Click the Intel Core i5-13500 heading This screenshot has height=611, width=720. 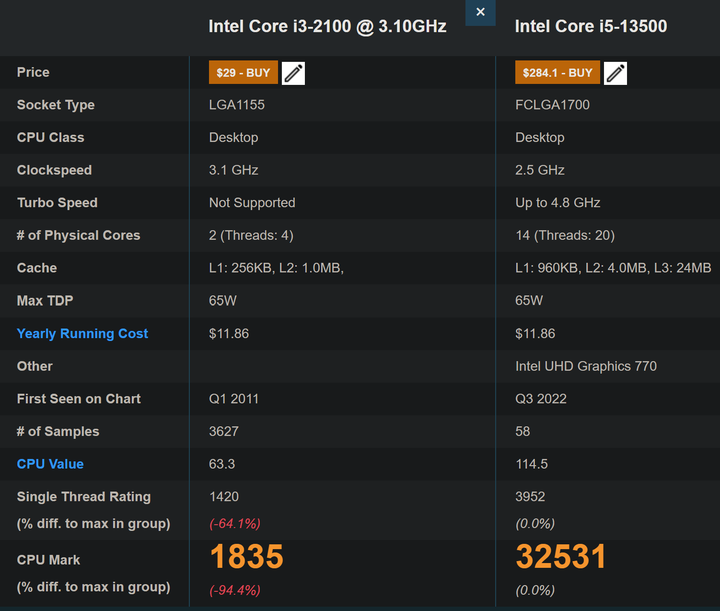[x=591, y=26]
